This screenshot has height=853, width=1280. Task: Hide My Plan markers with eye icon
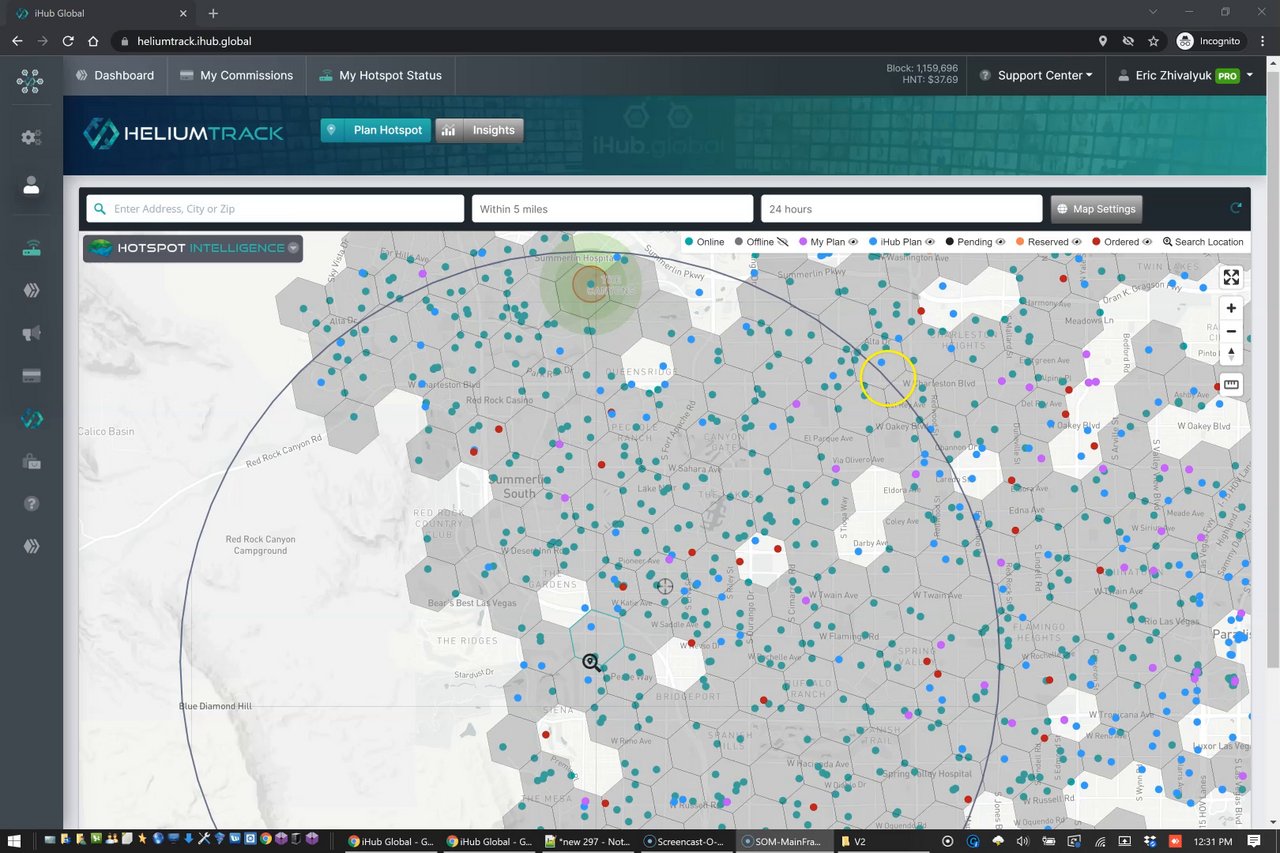tap(854, 242)
